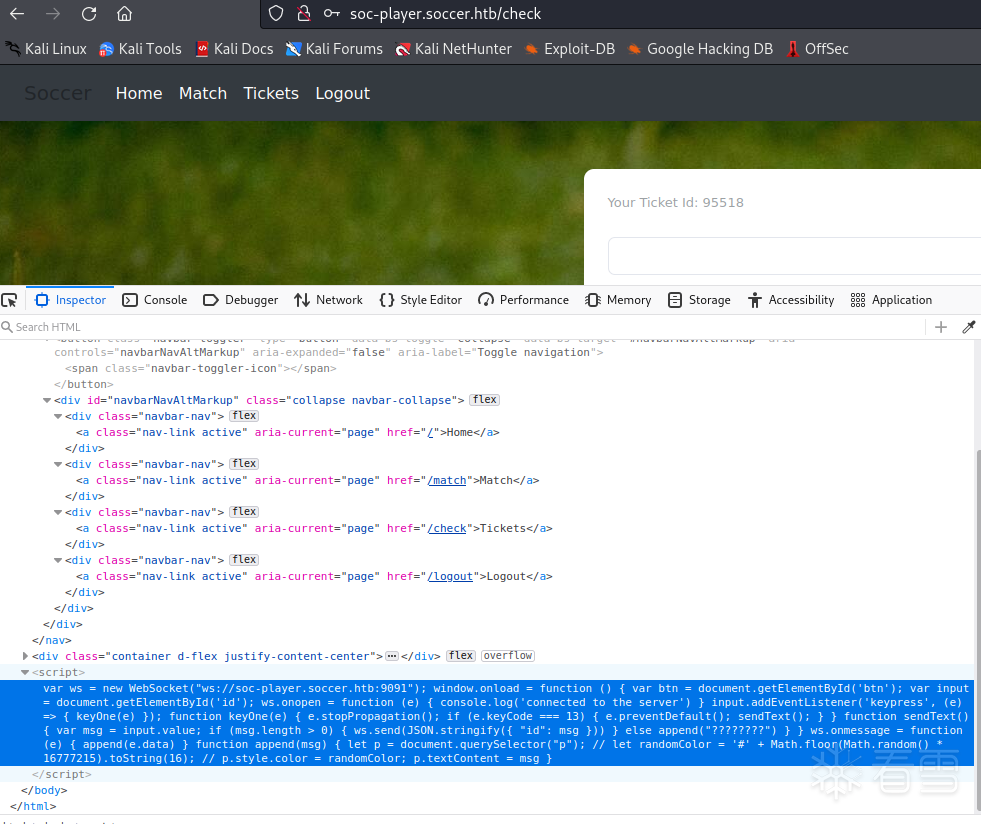
Task: Select the highlighted WebSocket script text
Action: tap(487, 723)
